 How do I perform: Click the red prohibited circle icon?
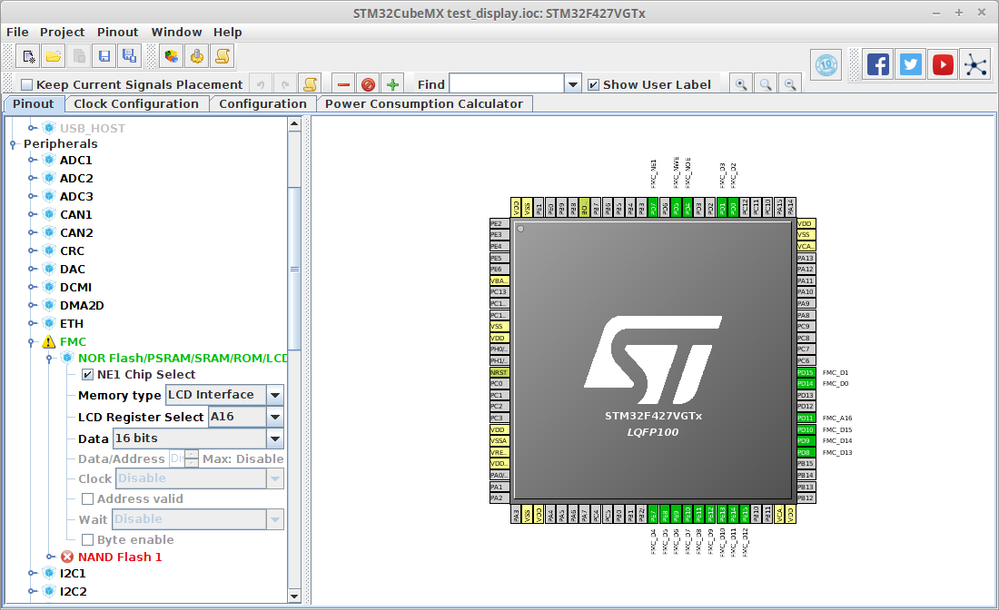point(368,84)
